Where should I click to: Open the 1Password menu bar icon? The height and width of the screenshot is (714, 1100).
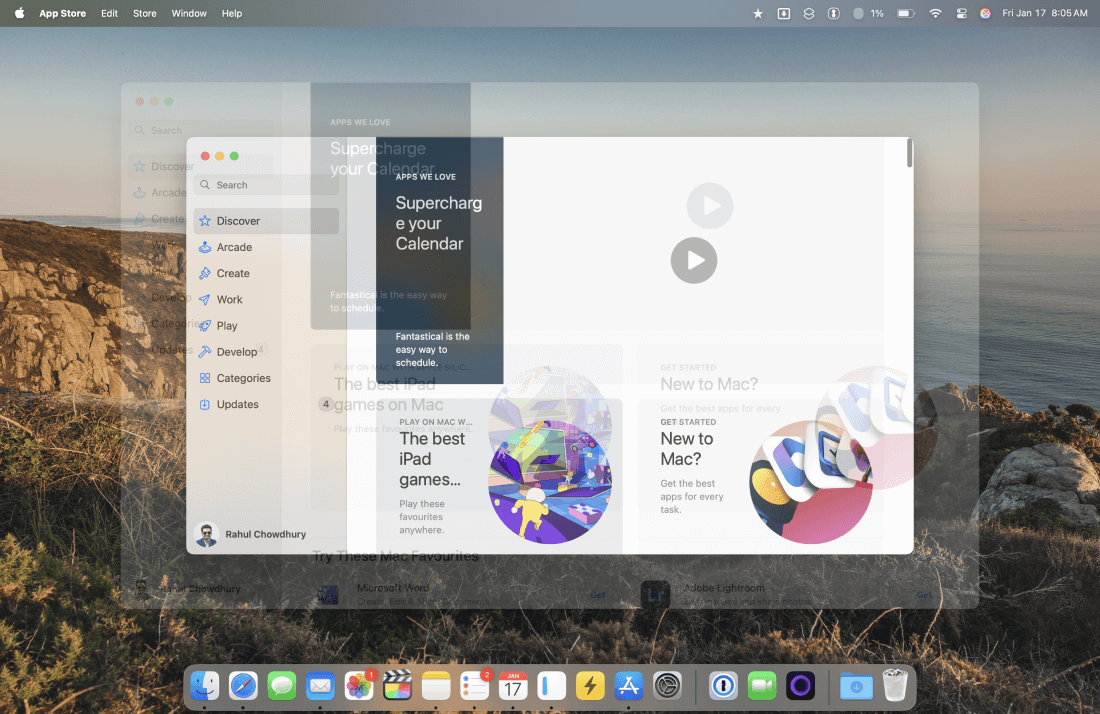(x=833, y=13)
